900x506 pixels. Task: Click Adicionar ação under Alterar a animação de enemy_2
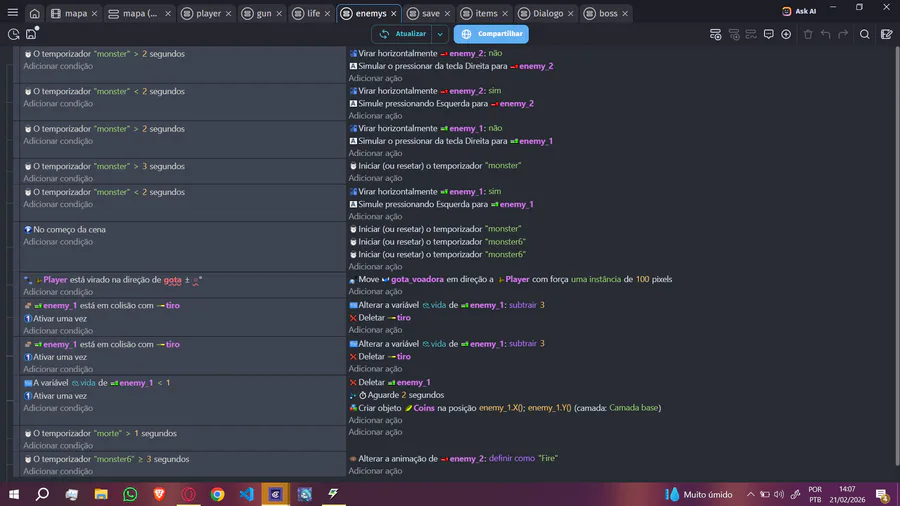pos(375,471)
